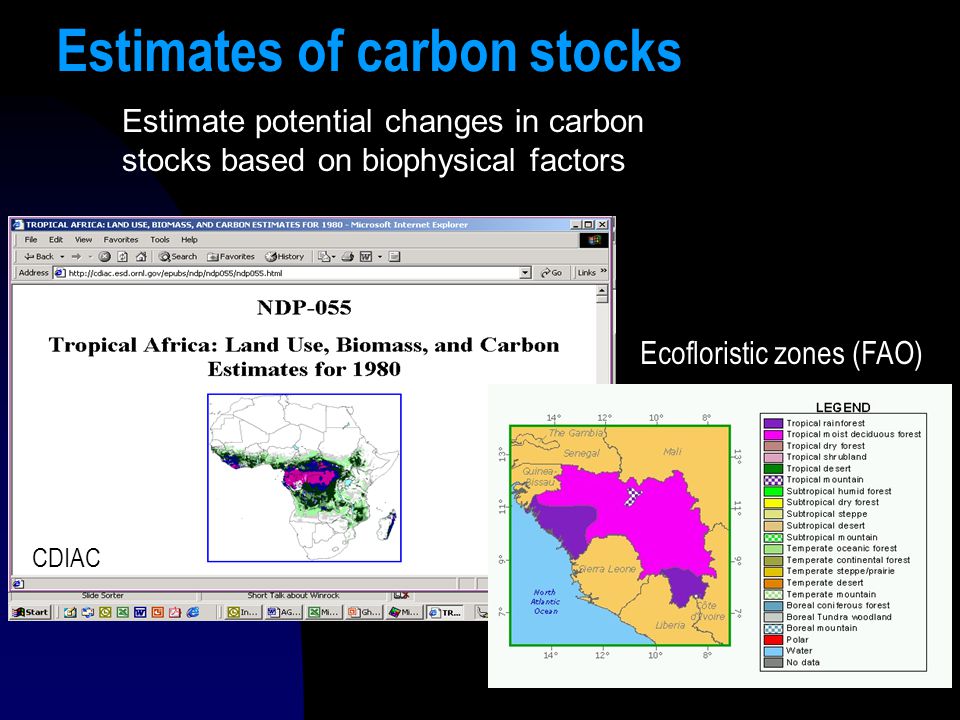
Task: Click the 'Subtropical humid forest' legend label
Action: pyautogui.click(x=839, y=491)
